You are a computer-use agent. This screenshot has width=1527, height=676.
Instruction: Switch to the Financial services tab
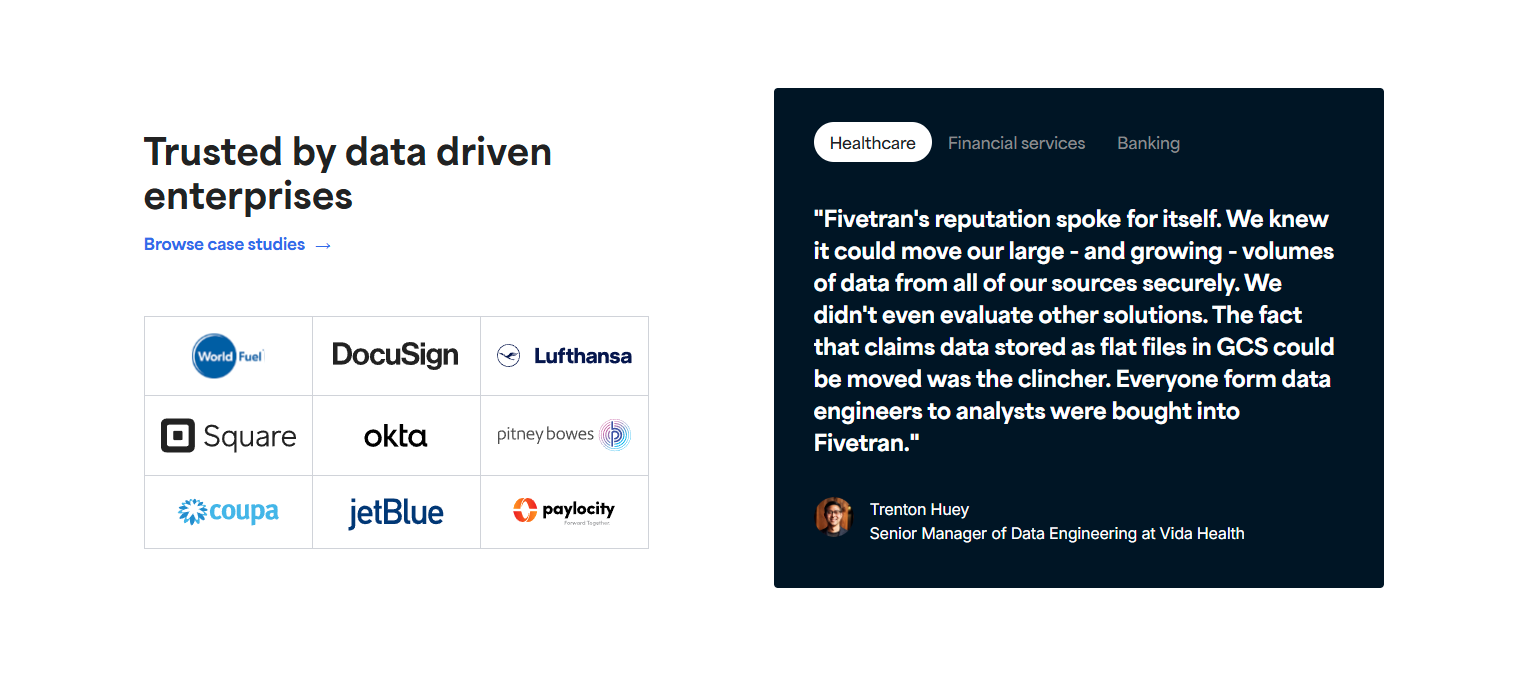(x=1016, y=142)
